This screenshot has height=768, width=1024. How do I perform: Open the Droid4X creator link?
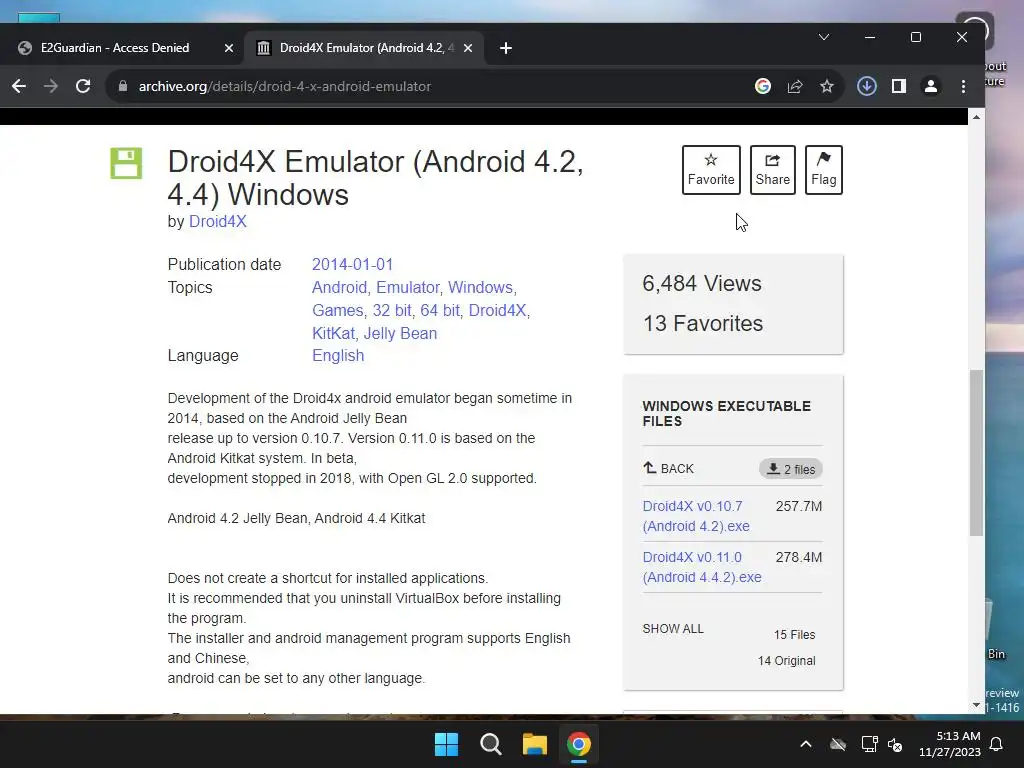pyautogui.click(x=217, y=221)
